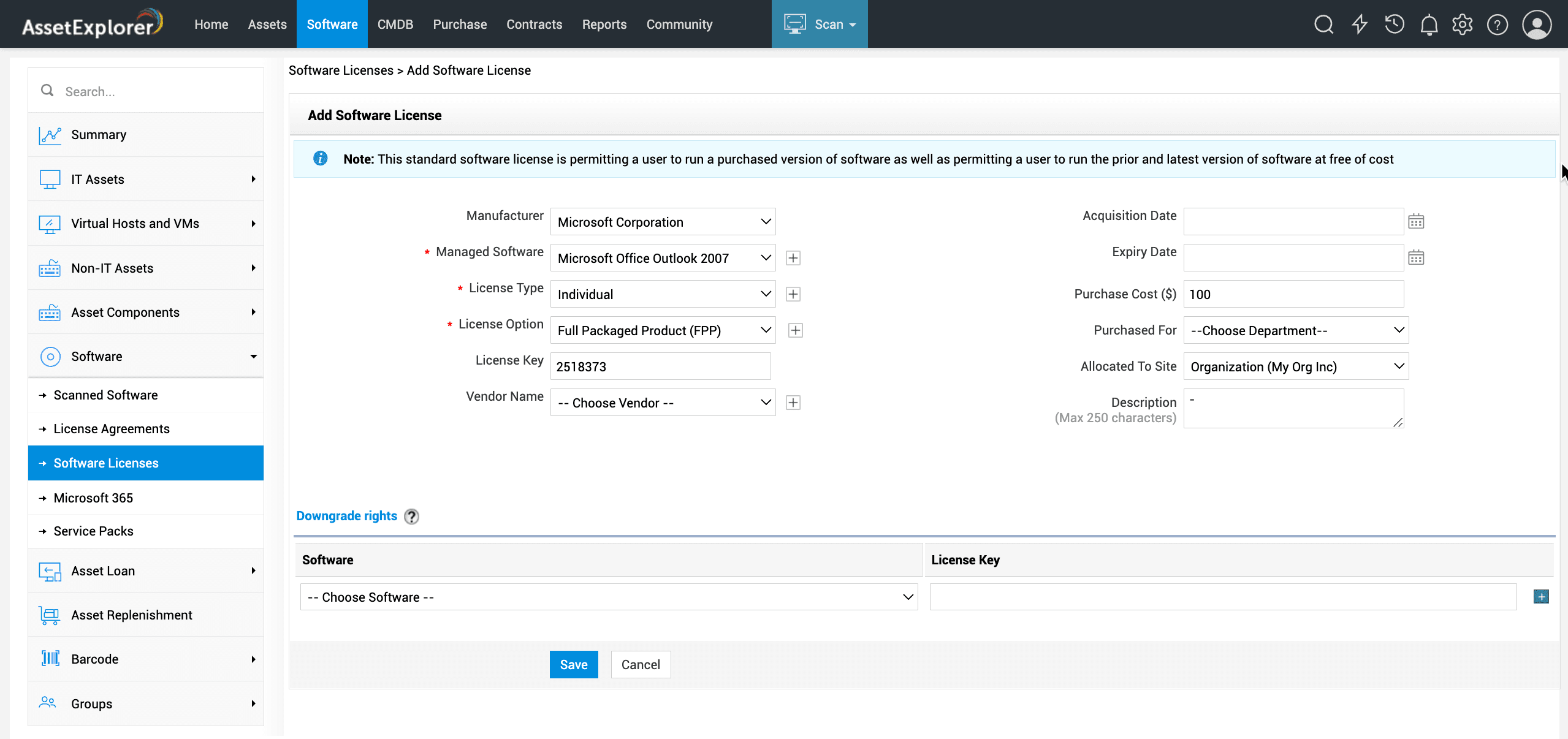The width and height of the screenshot is (1568, 739).
Task: Open Purchased For department dropdown
Action: click(1296, 330)
